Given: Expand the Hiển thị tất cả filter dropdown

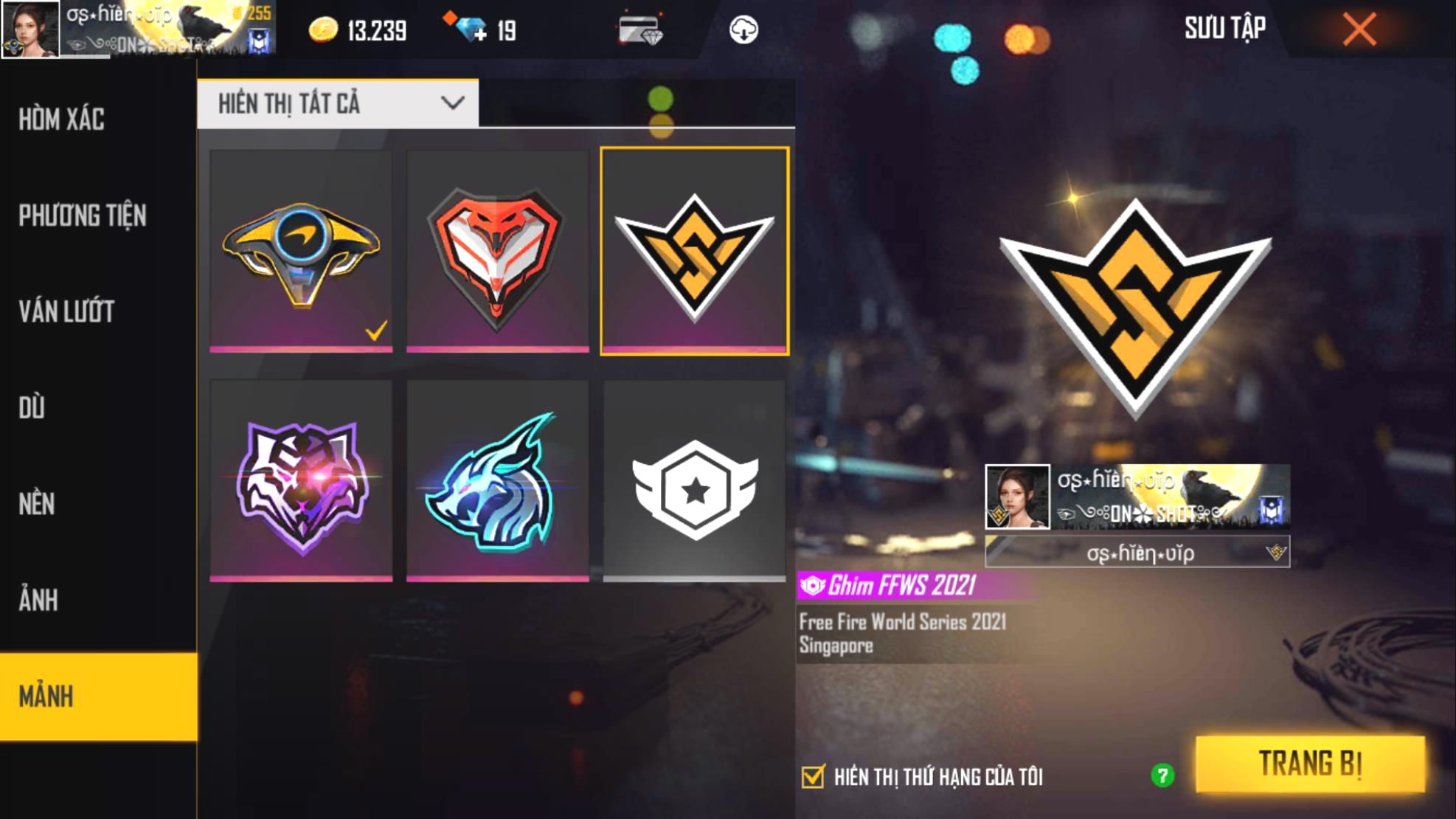Looking at the screenshot, I should click(x=338, y=103).
